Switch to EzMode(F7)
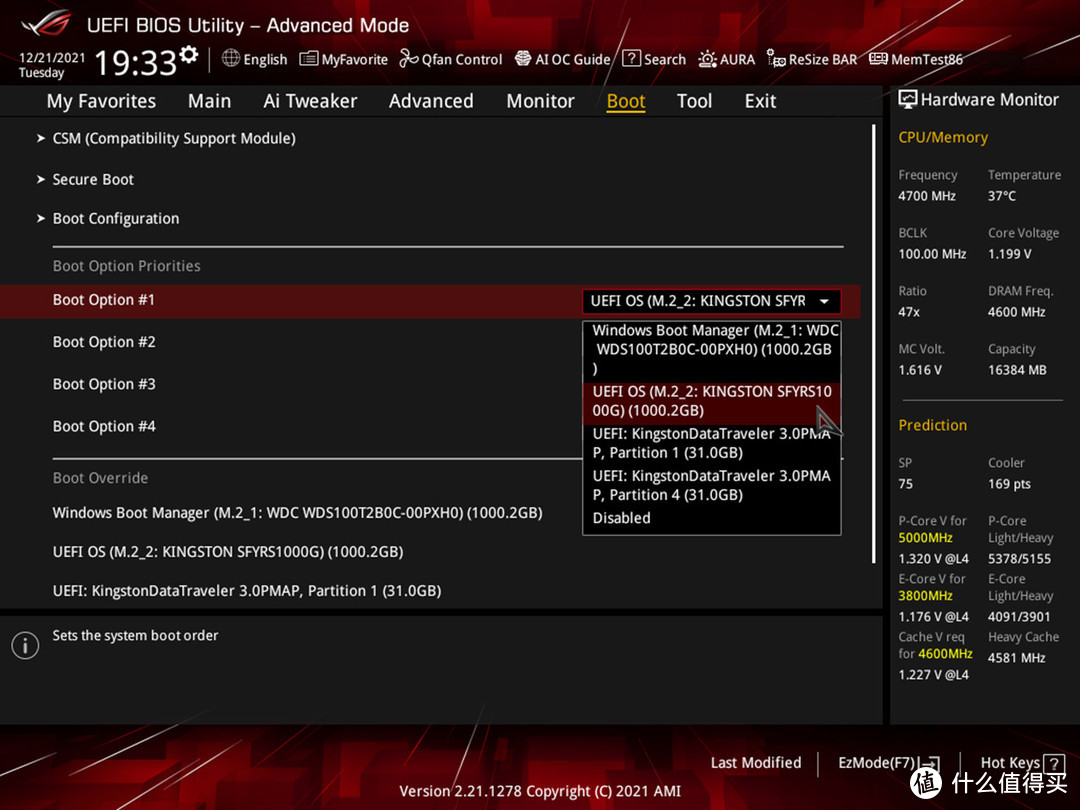This screenshot has width=1080, height=810. (x=889, y=762)
